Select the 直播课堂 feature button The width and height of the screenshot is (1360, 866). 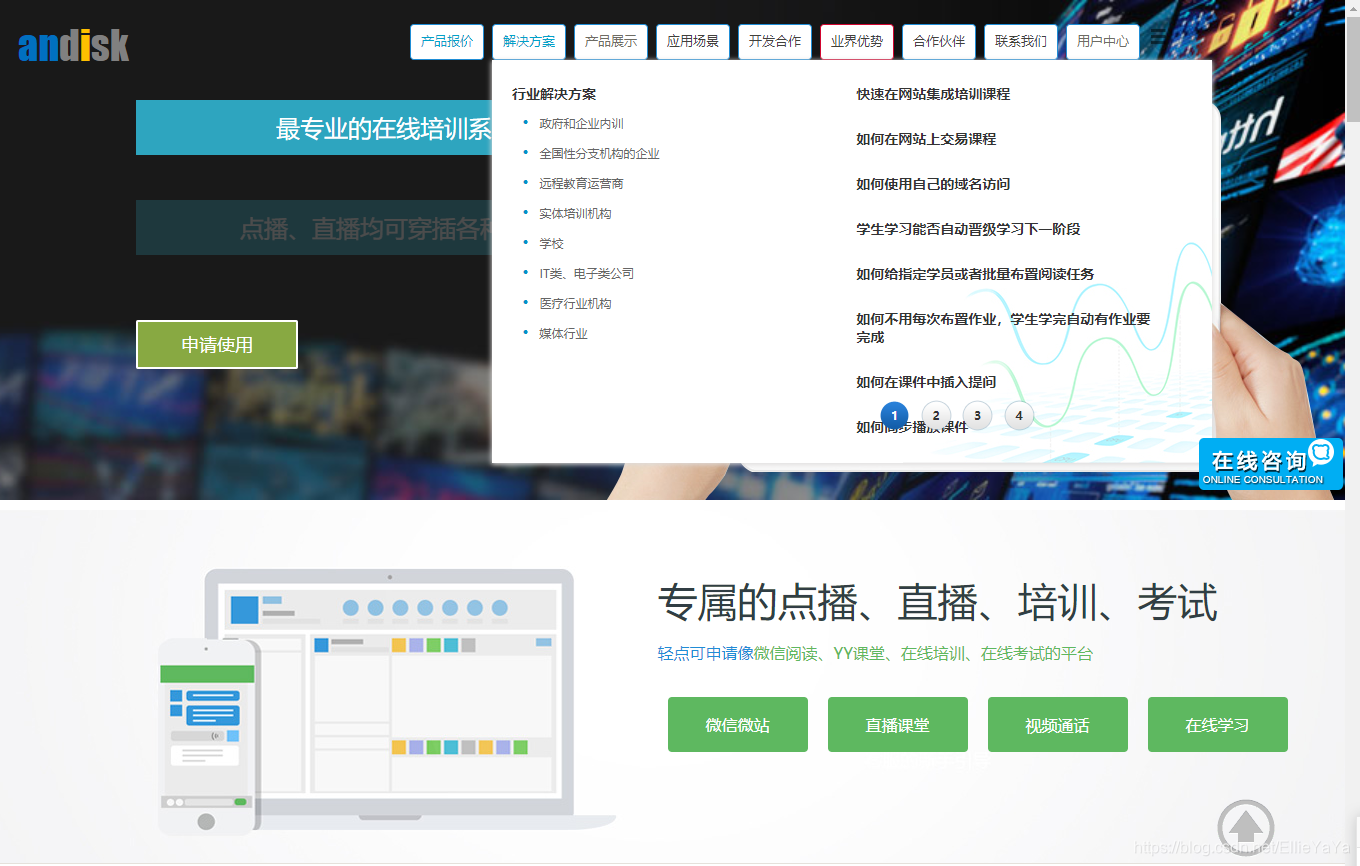click(x=897, y=724)
